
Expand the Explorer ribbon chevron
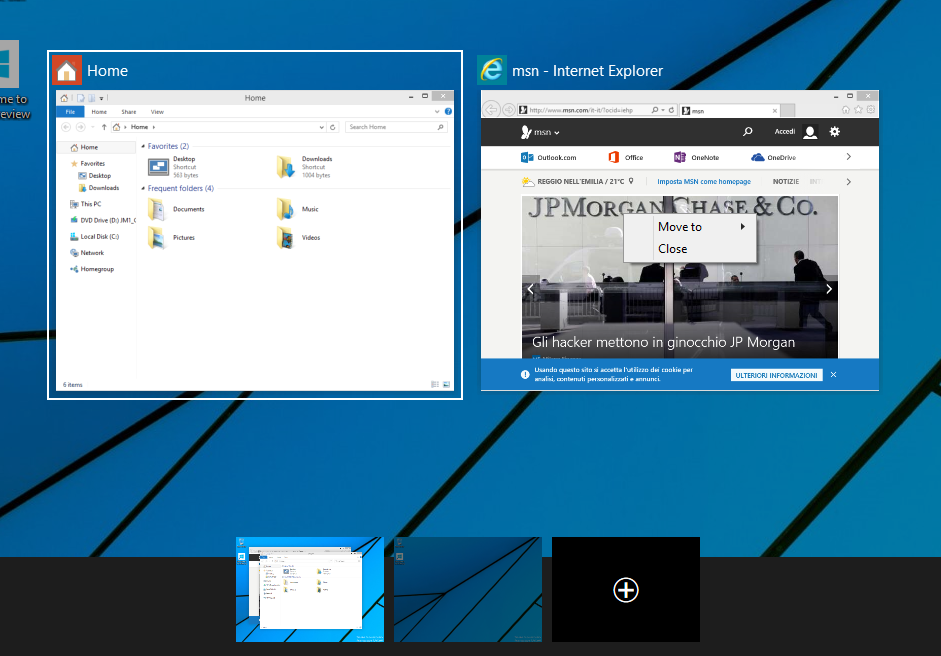[x=437, y=112]
